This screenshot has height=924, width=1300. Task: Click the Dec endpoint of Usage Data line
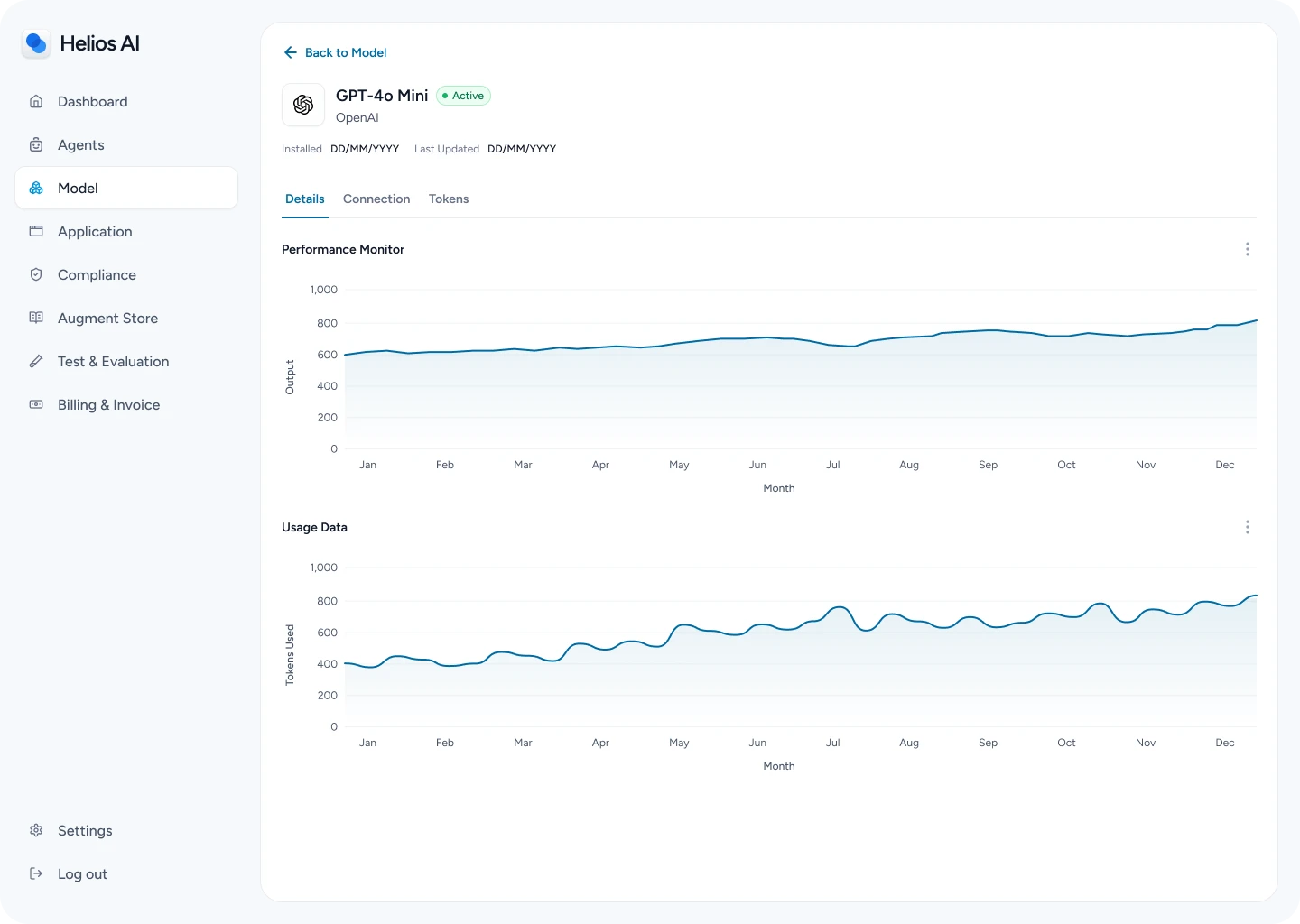tap(1254, 596)
